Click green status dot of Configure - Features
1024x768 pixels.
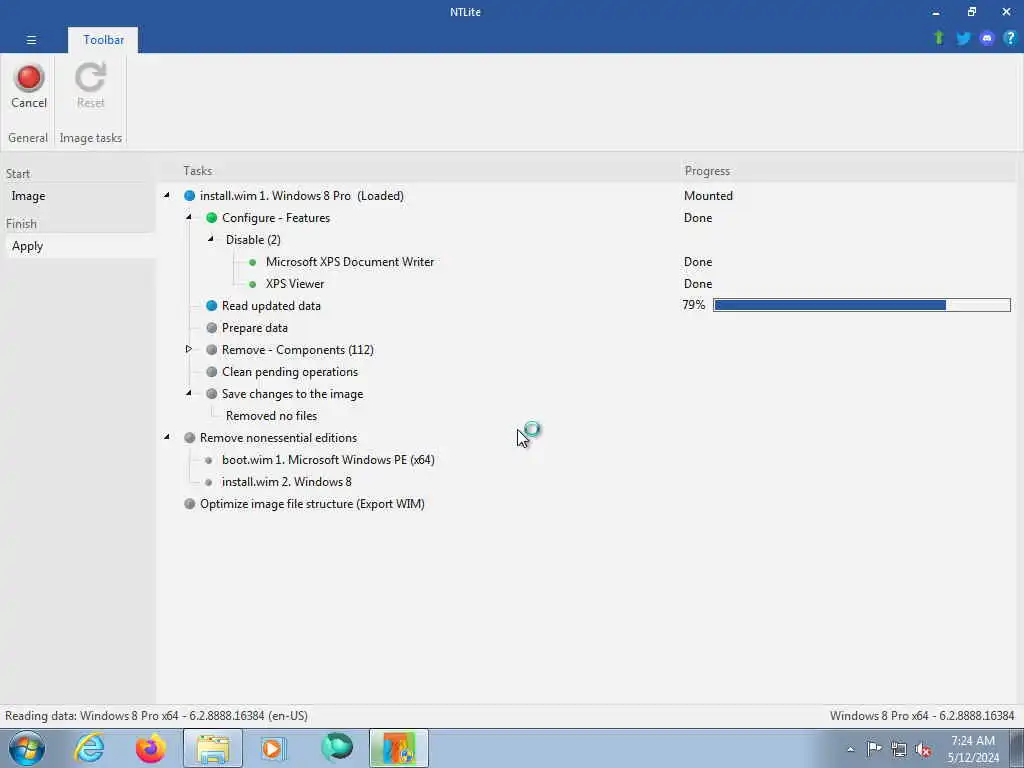(212, 218)
